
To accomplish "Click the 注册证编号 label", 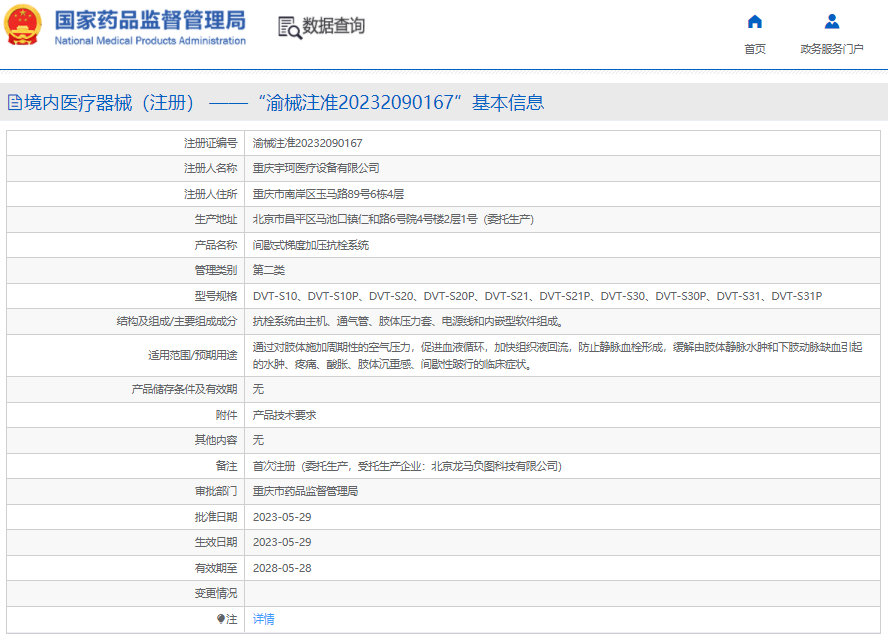I will [210, 143].
